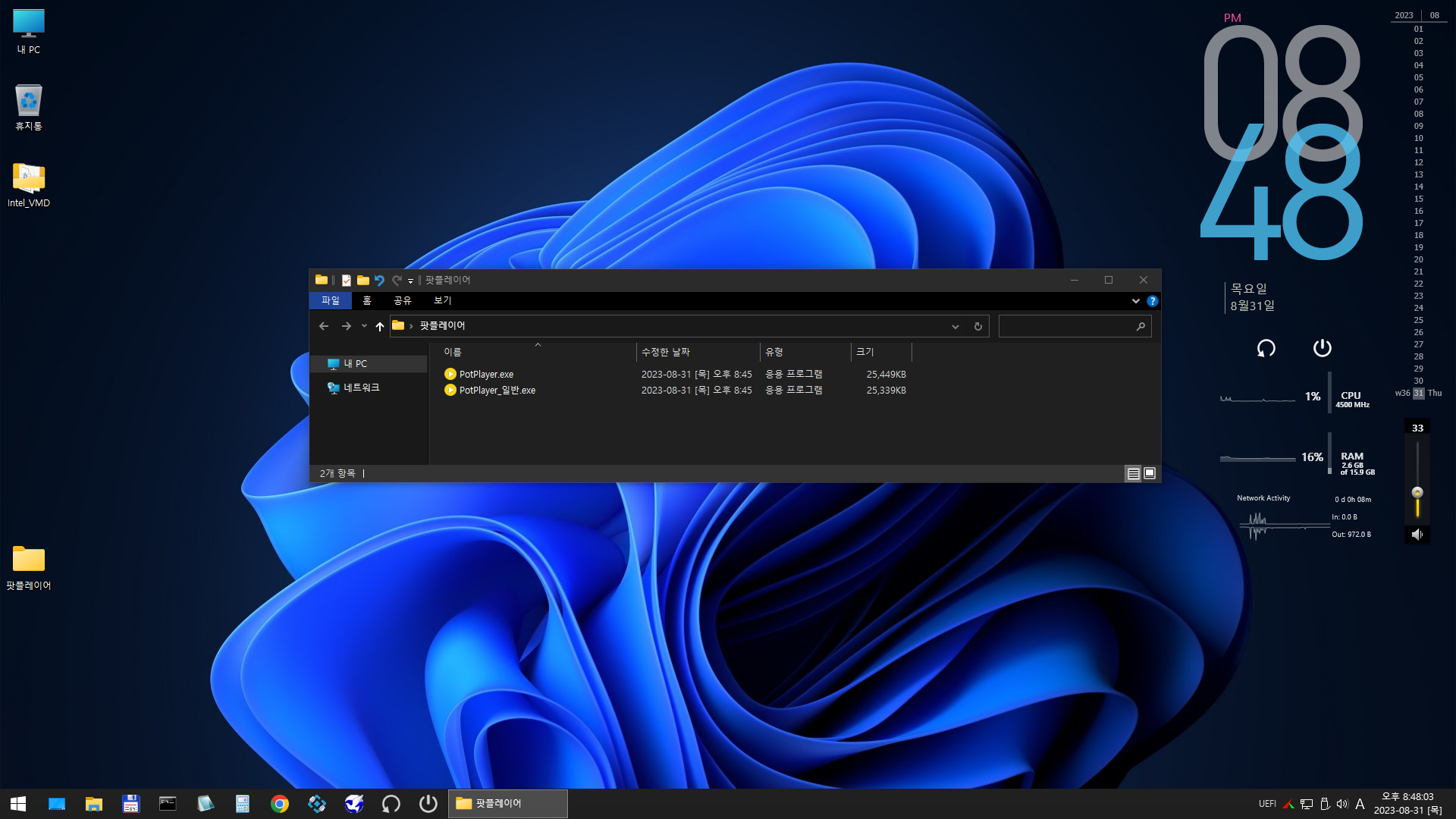Sort files by the 크기 column header
This screenshot has width=1456, height=819.
point(881,352)
